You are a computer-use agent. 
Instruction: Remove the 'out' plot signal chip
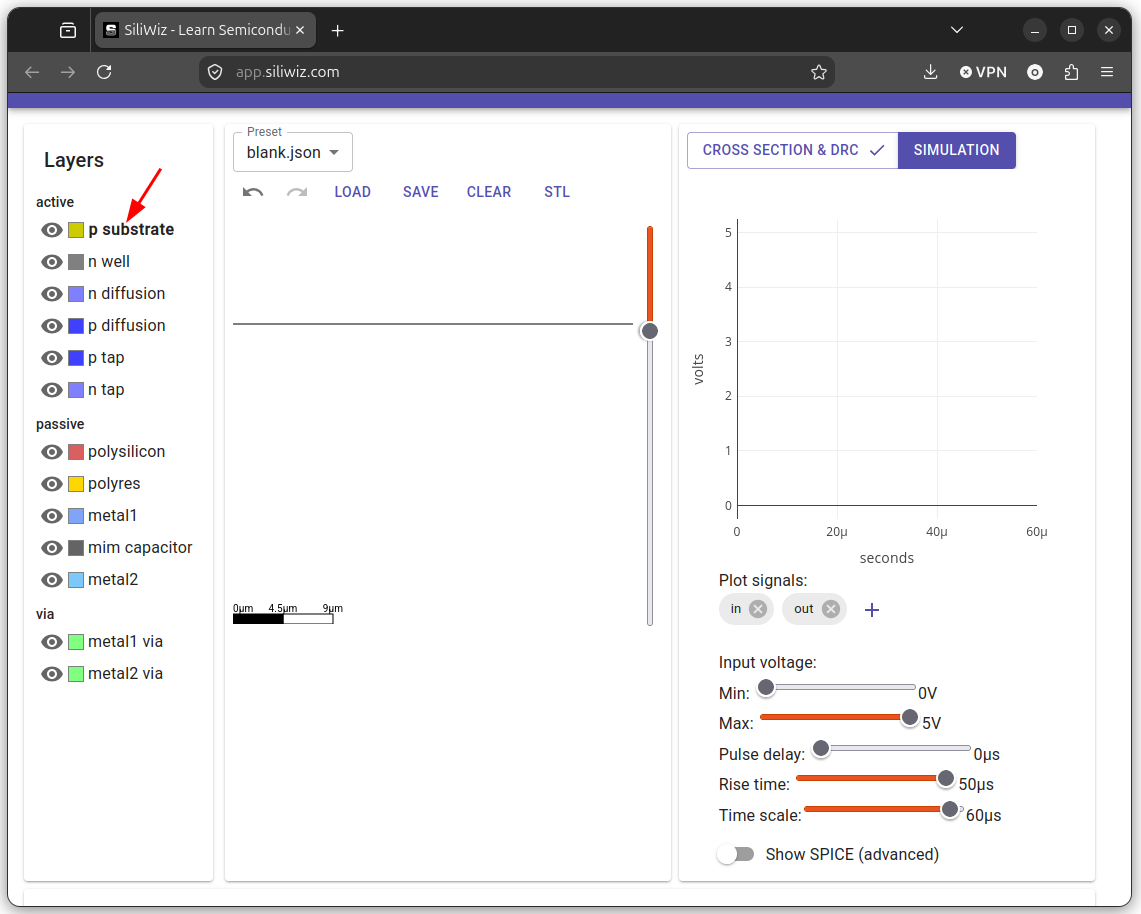830,609
